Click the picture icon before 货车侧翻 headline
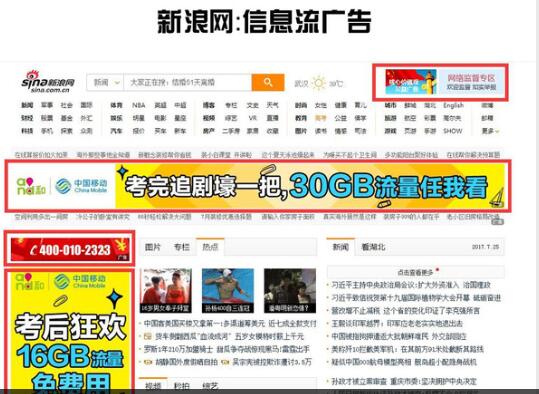 [148, 336]
